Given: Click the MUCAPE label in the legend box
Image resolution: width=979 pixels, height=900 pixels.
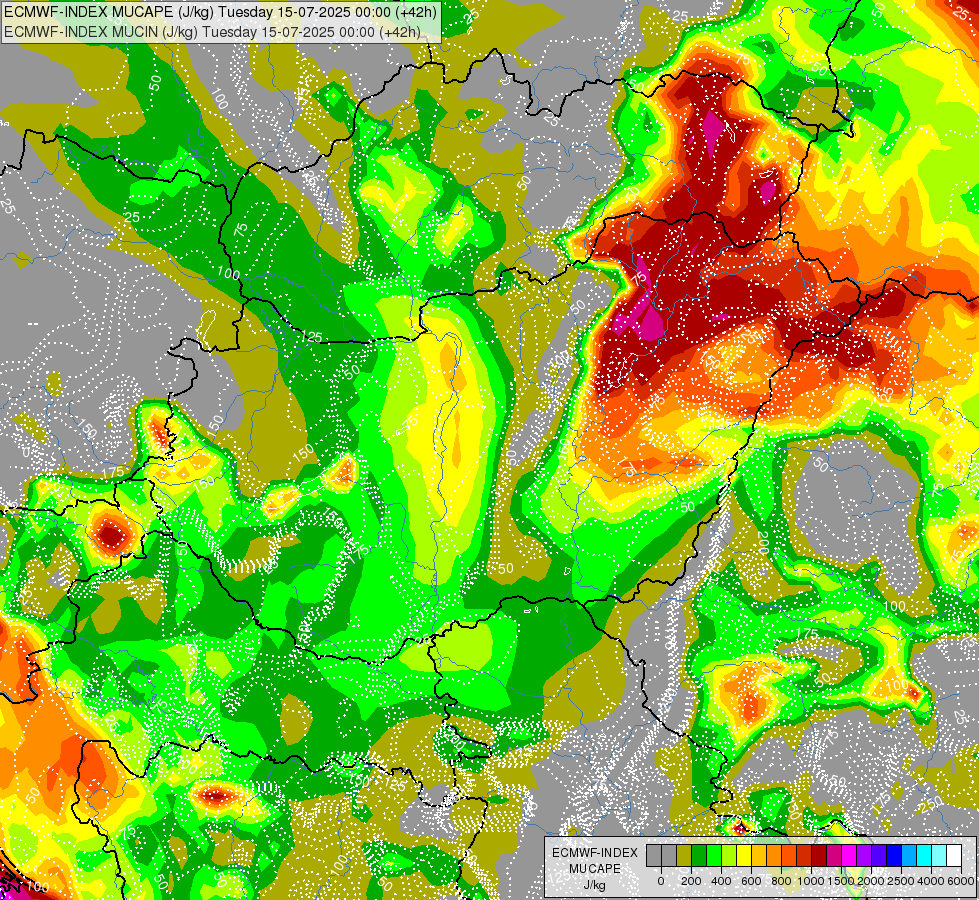Looking at the screenshot, I should tap(594, 869).
